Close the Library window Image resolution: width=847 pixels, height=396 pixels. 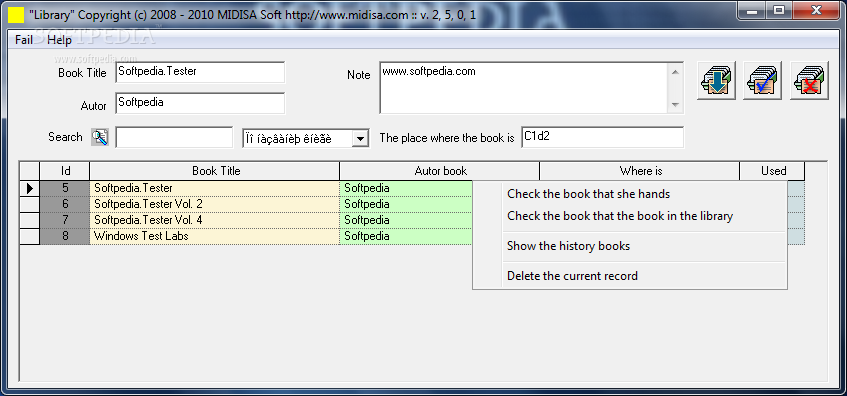pyautogui.click(x=817, y=10)
